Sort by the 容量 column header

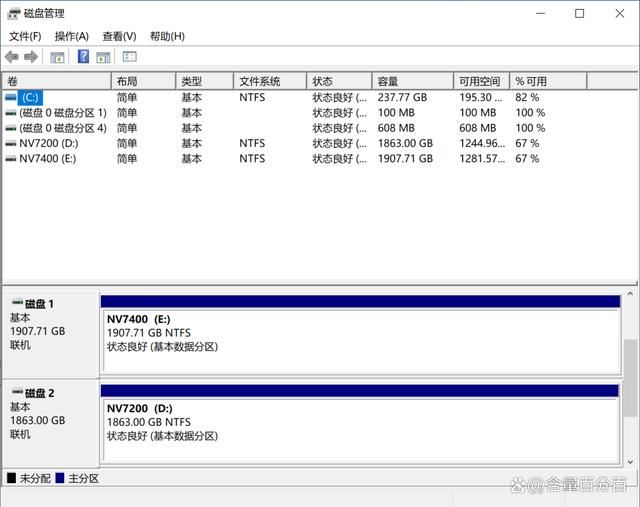388,81
